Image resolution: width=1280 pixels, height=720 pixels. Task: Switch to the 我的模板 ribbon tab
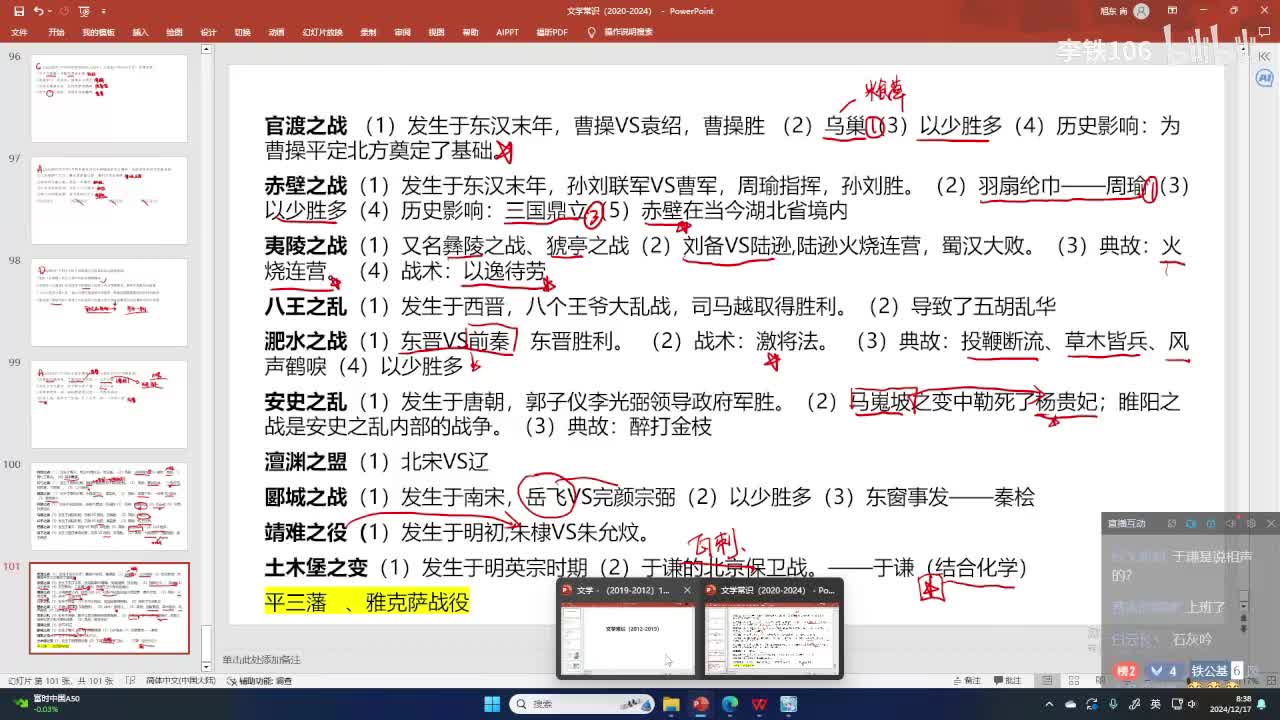click(x=98, y=32)
